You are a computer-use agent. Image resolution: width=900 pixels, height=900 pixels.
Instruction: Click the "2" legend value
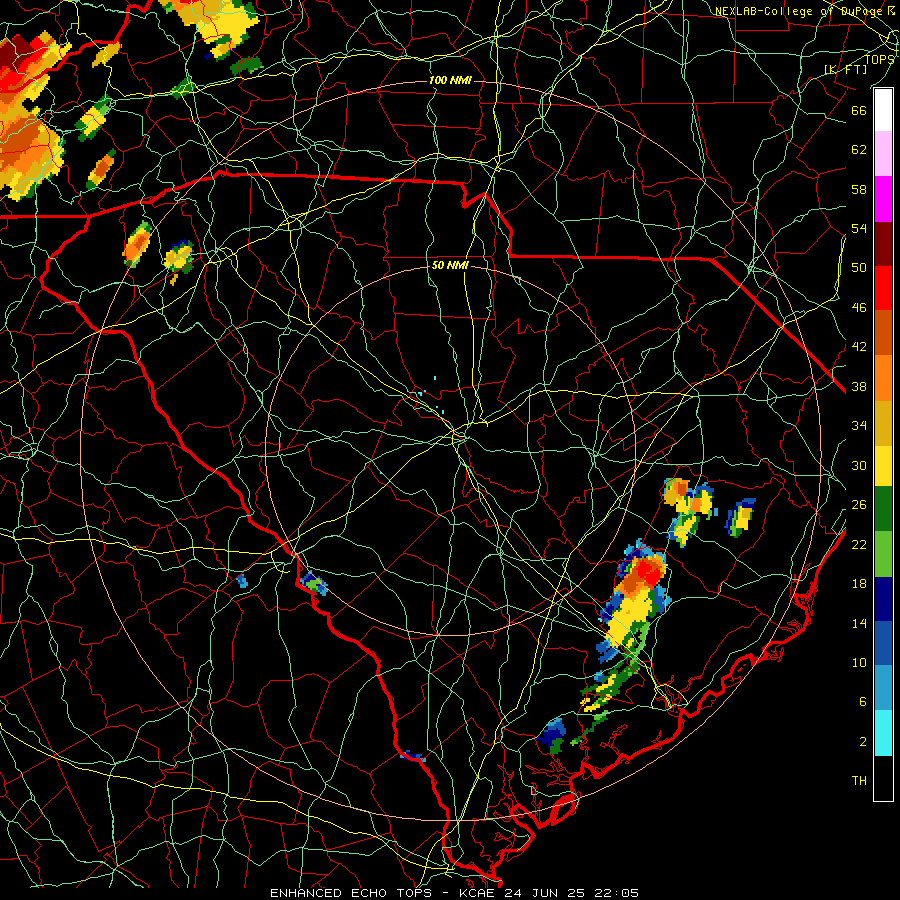click(863, 742)
